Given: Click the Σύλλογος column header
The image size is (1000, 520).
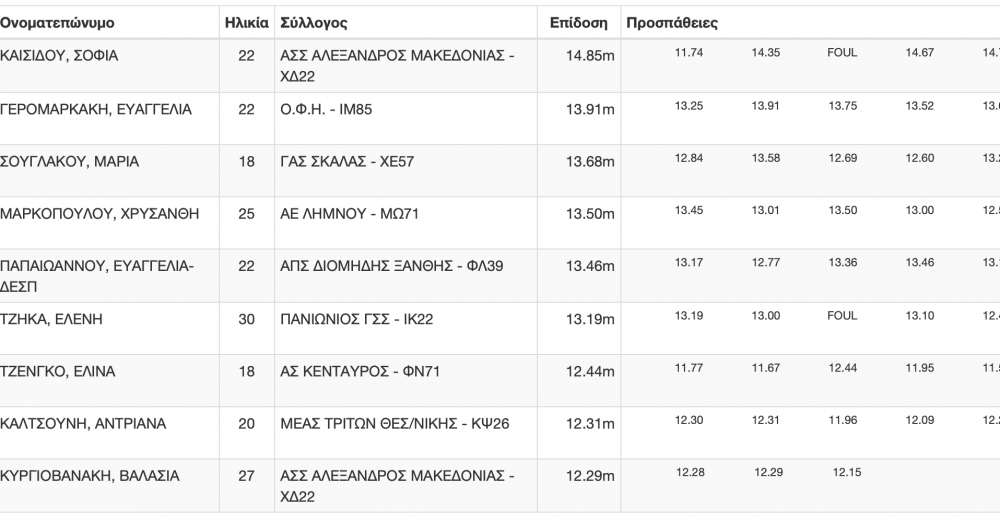Looking at the screenshot, I should point(314,23).
